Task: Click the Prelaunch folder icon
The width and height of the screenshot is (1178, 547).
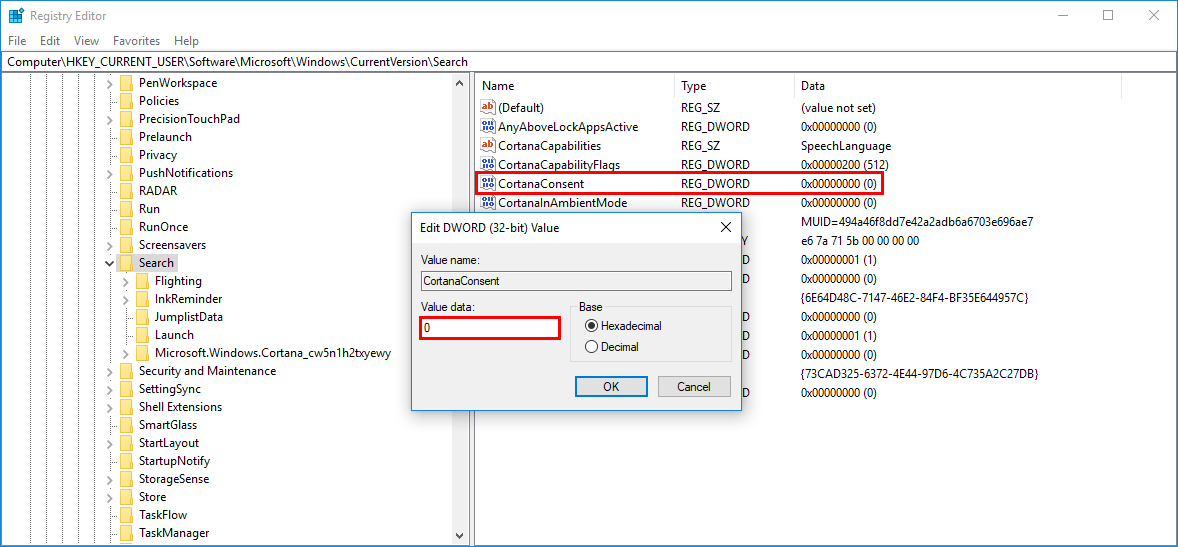Action: click(x=126, y=137)
